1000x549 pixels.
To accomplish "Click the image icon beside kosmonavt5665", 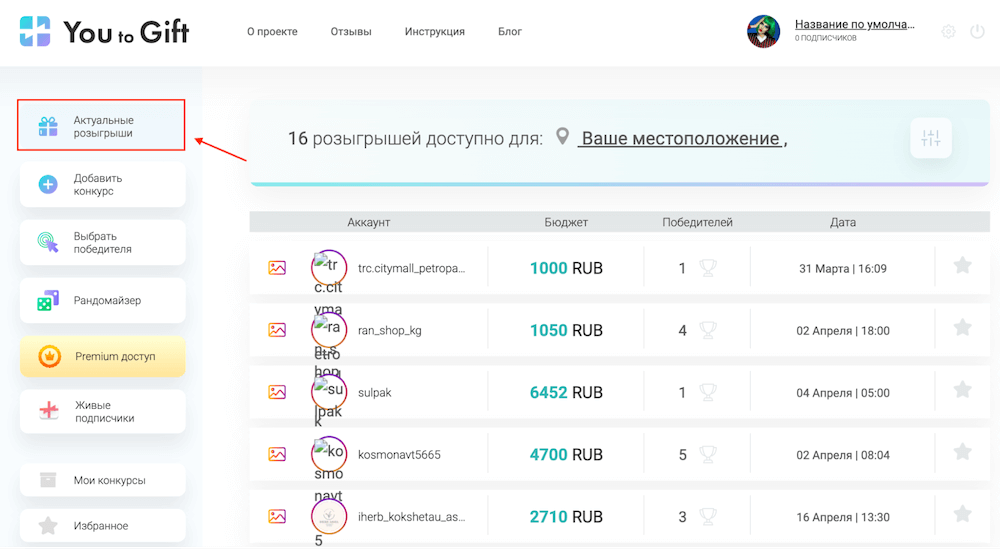I will pos(277,454).
